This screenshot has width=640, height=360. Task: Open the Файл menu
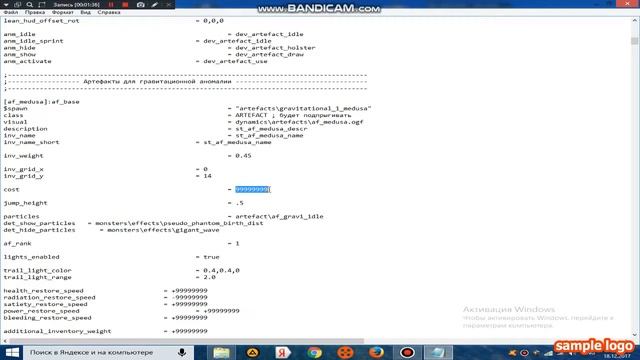(x=11, y=12)
